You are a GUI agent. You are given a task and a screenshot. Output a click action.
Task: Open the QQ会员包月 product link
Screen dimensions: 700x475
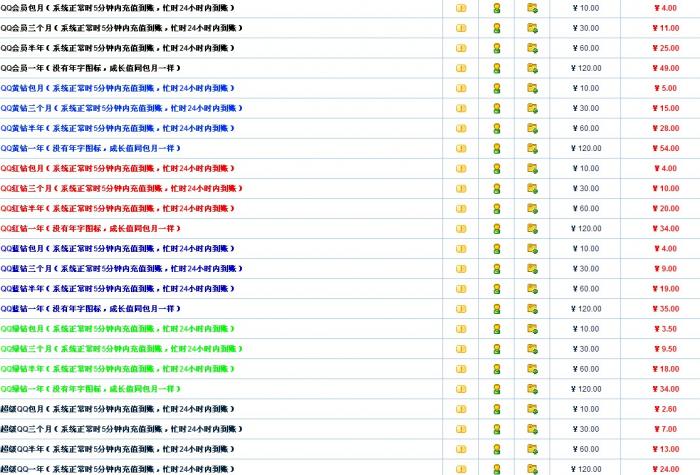pos(117,8)
